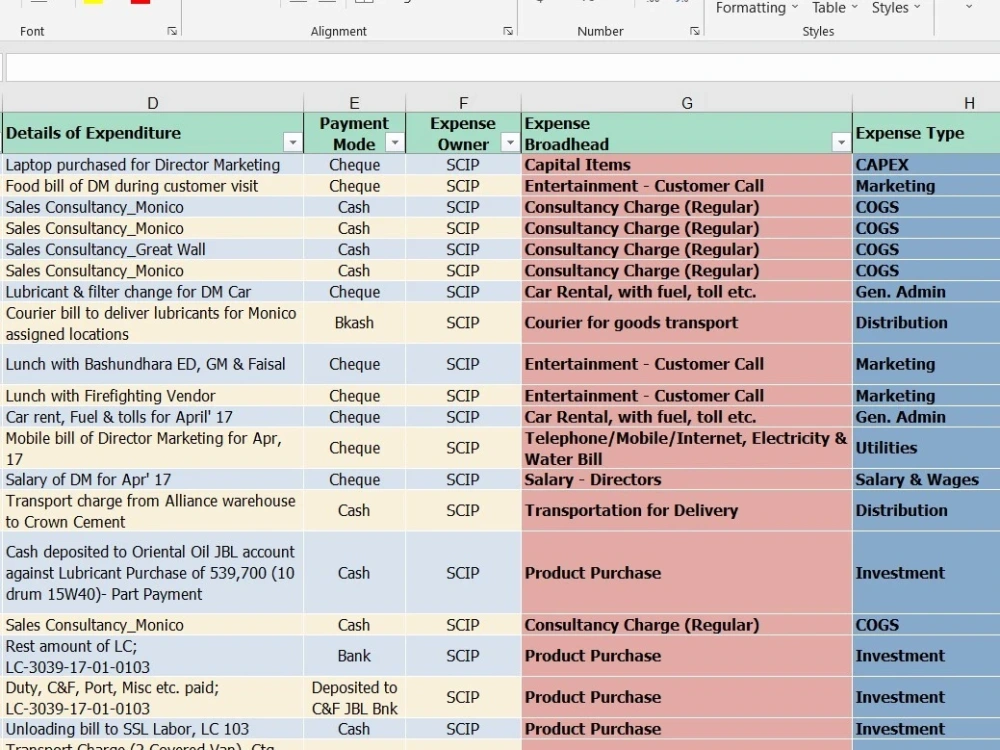Select column E header
This screenshot has width=1000, height=750.
[355, 103]
